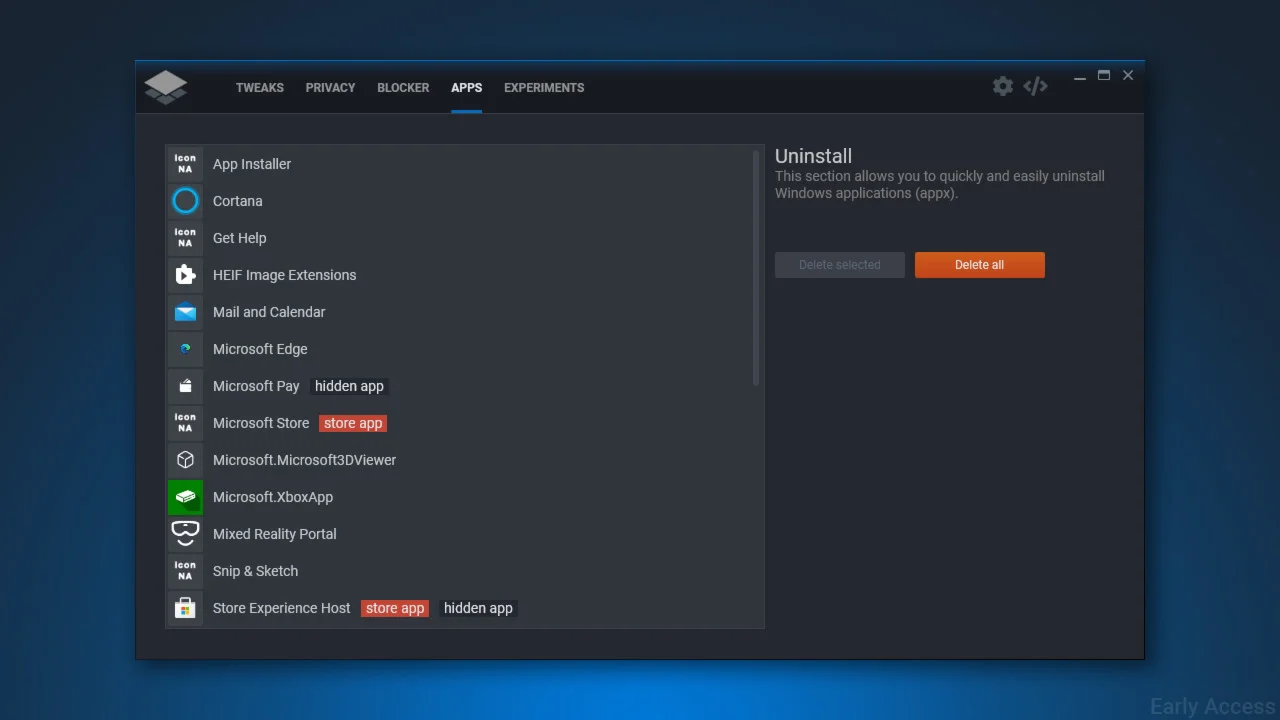This screenshot has height=720, width=1280.
Task: Click store app tag on Store Experience Host
Action: tap(395, 608)
